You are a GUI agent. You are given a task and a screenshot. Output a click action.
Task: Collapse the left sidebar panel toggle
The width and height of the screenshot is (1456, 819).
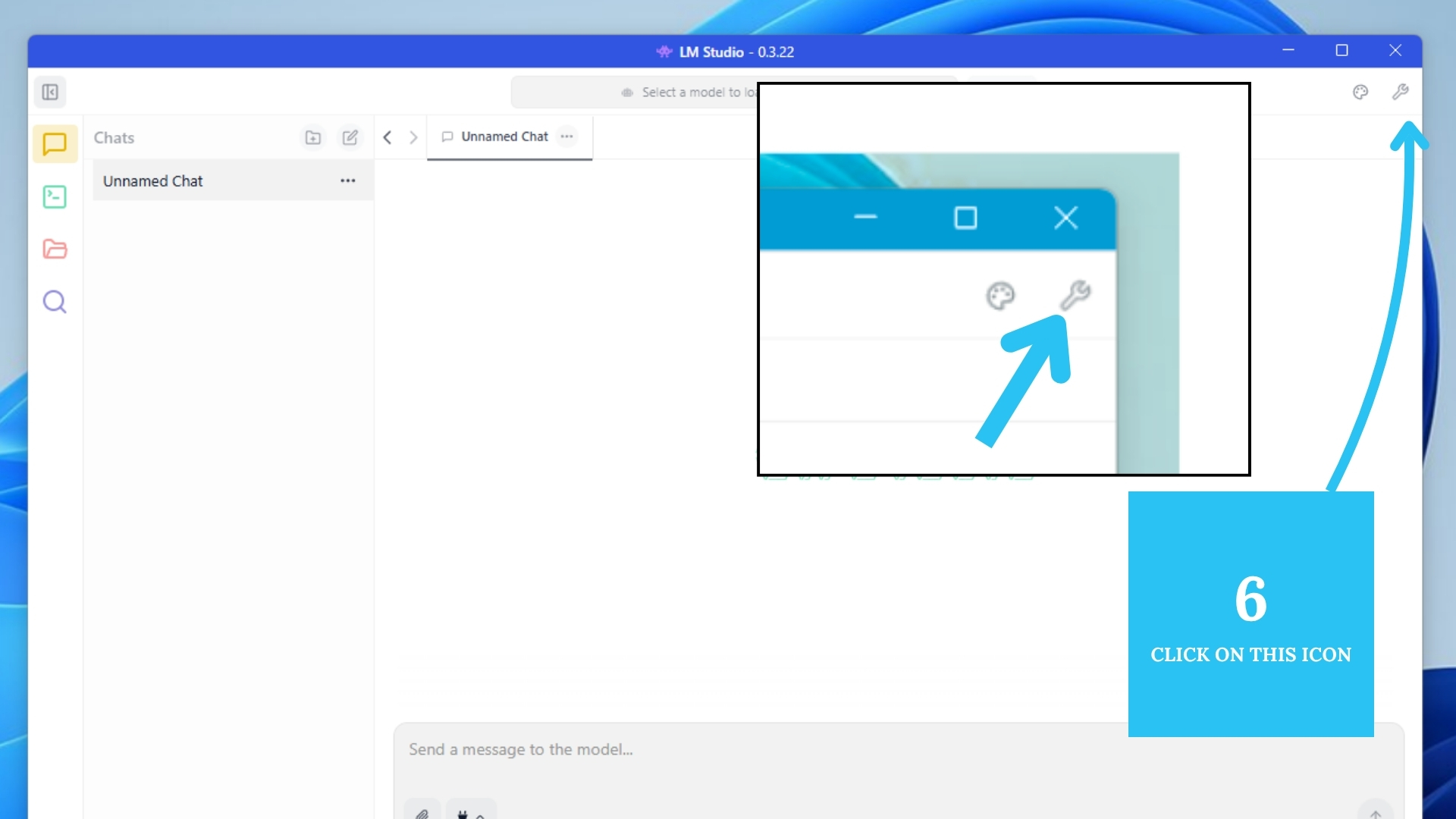coord(50,92)
